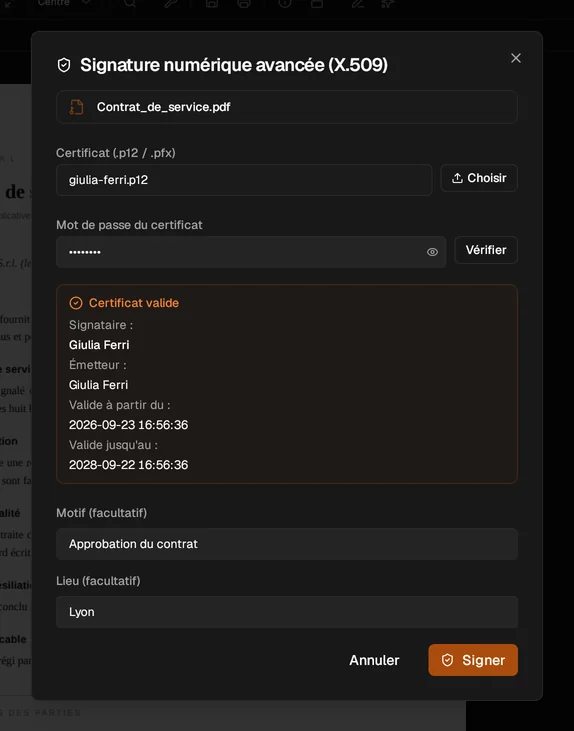The image size is (574, 731).
Task: Click the 'Lieu (facultatif)' label
Action: pyautogui.click(x=98, y=581)
